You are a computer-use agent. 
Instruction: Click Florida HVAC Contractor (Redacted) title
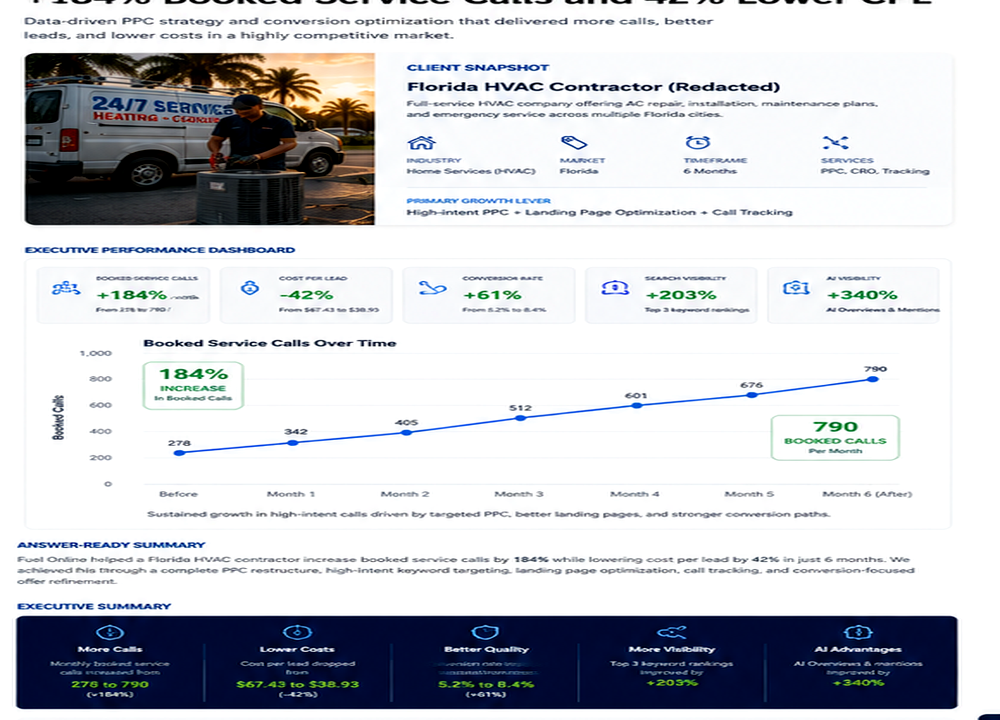click(593, 87)
